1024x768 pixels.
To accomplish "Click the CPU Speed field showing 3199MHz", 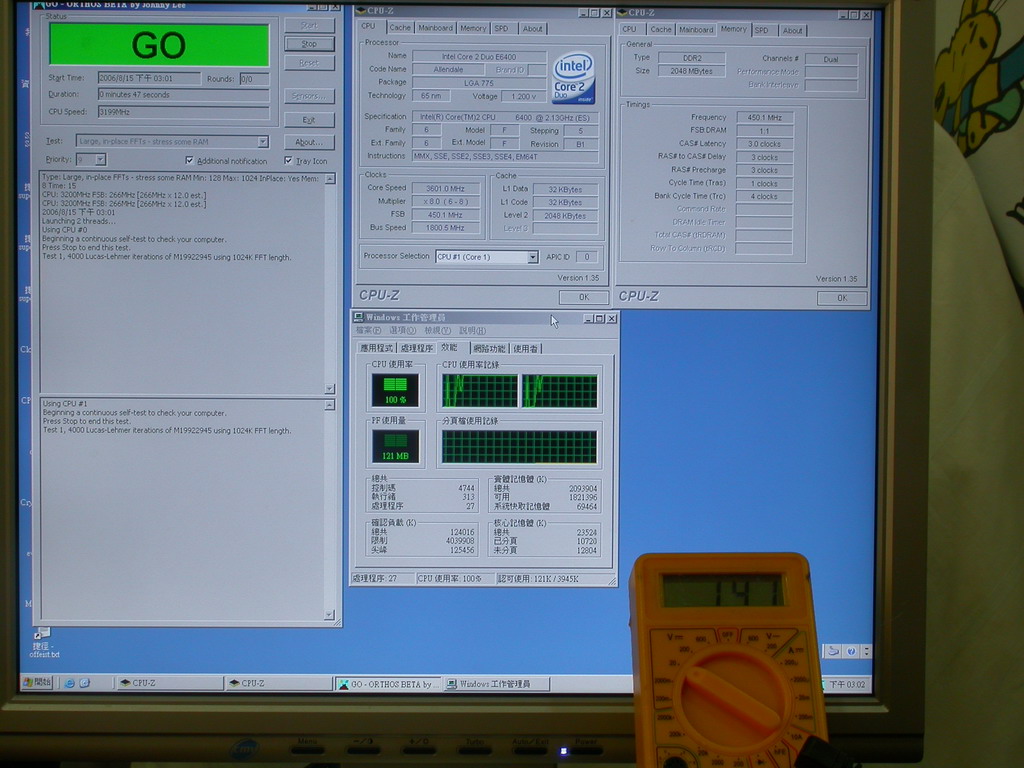I will pyautogui.click(x=184, y=112).
